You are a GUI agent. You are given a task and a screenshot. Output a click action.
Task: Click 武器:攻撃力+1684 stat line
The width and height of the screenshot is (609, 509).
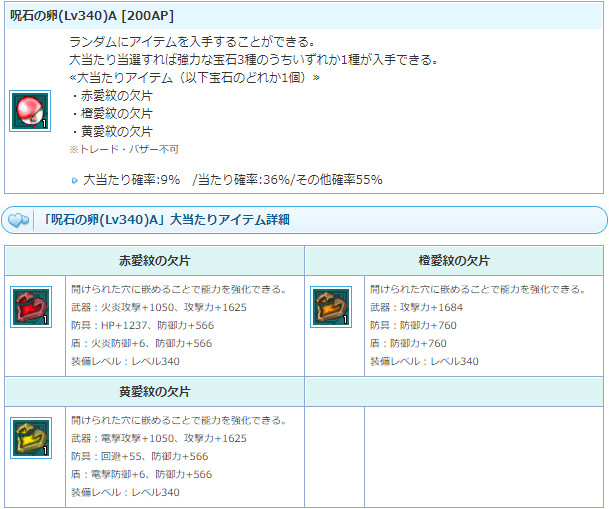416,307
